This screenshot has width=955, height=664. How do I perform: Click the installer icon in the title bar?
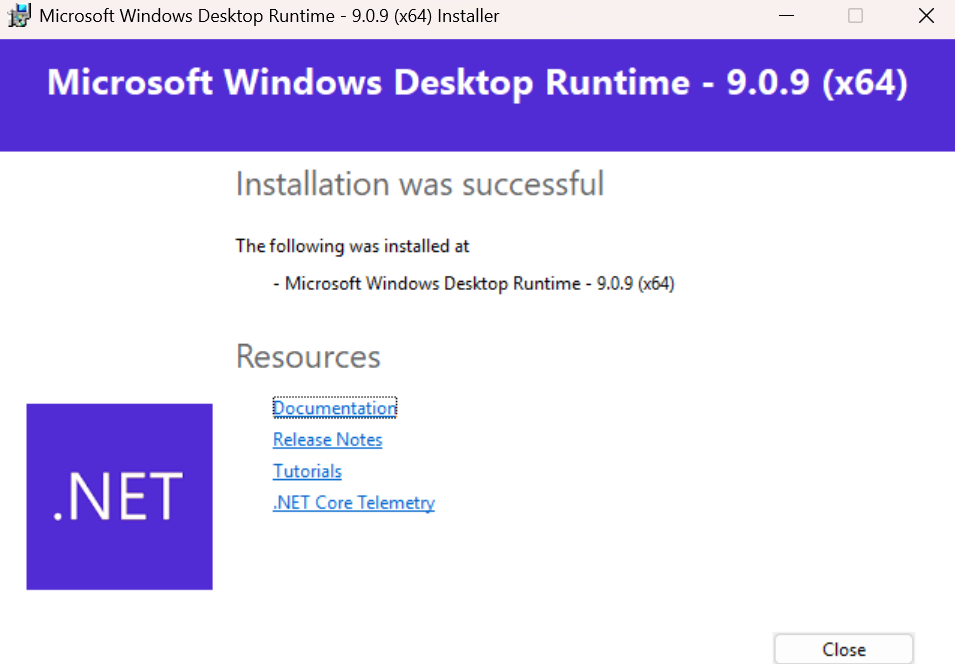click(x=19, y=15)
